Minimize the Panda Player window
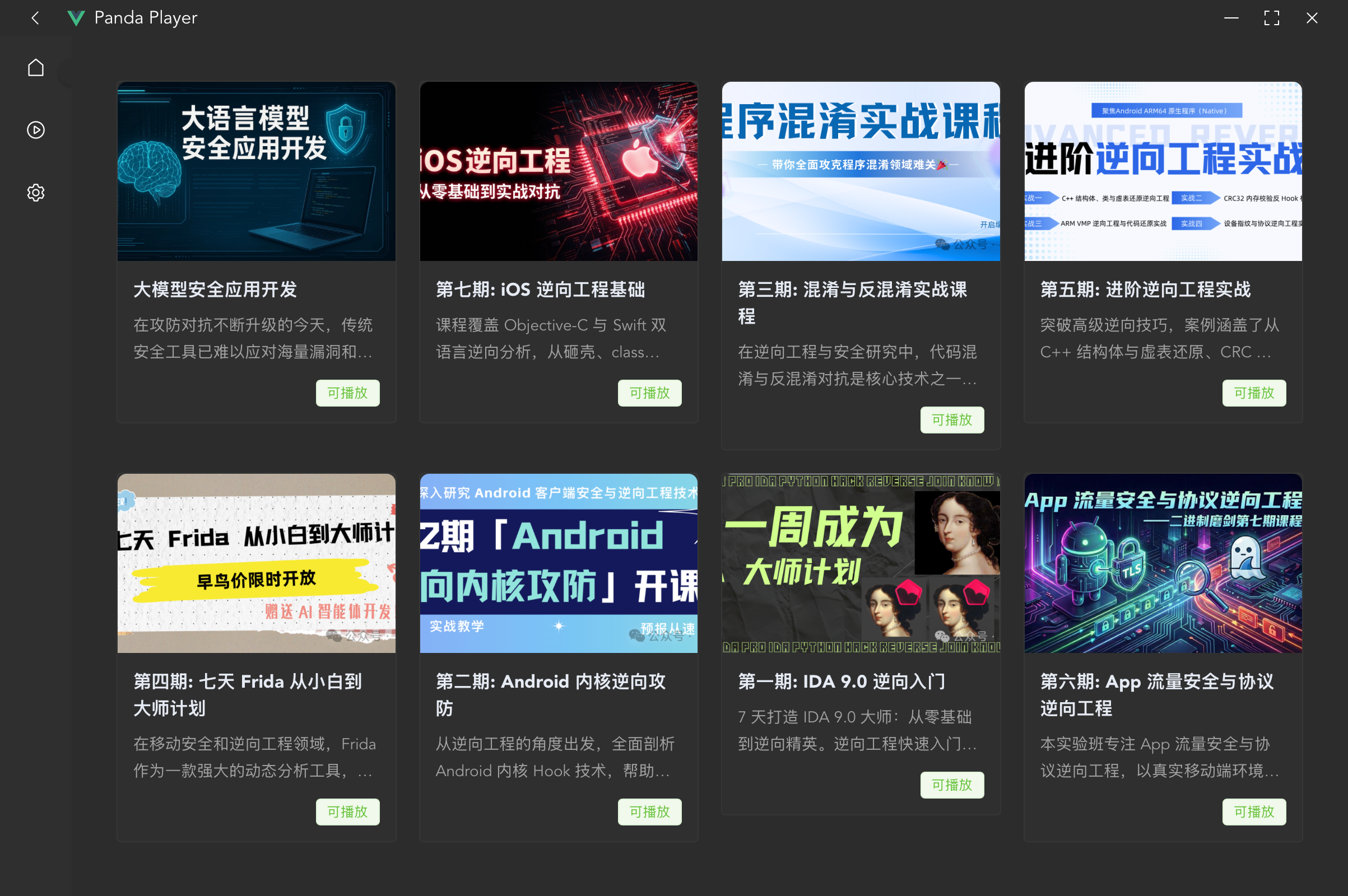The height and width of the screenshot is (896, 1348). click(1231, 18)
